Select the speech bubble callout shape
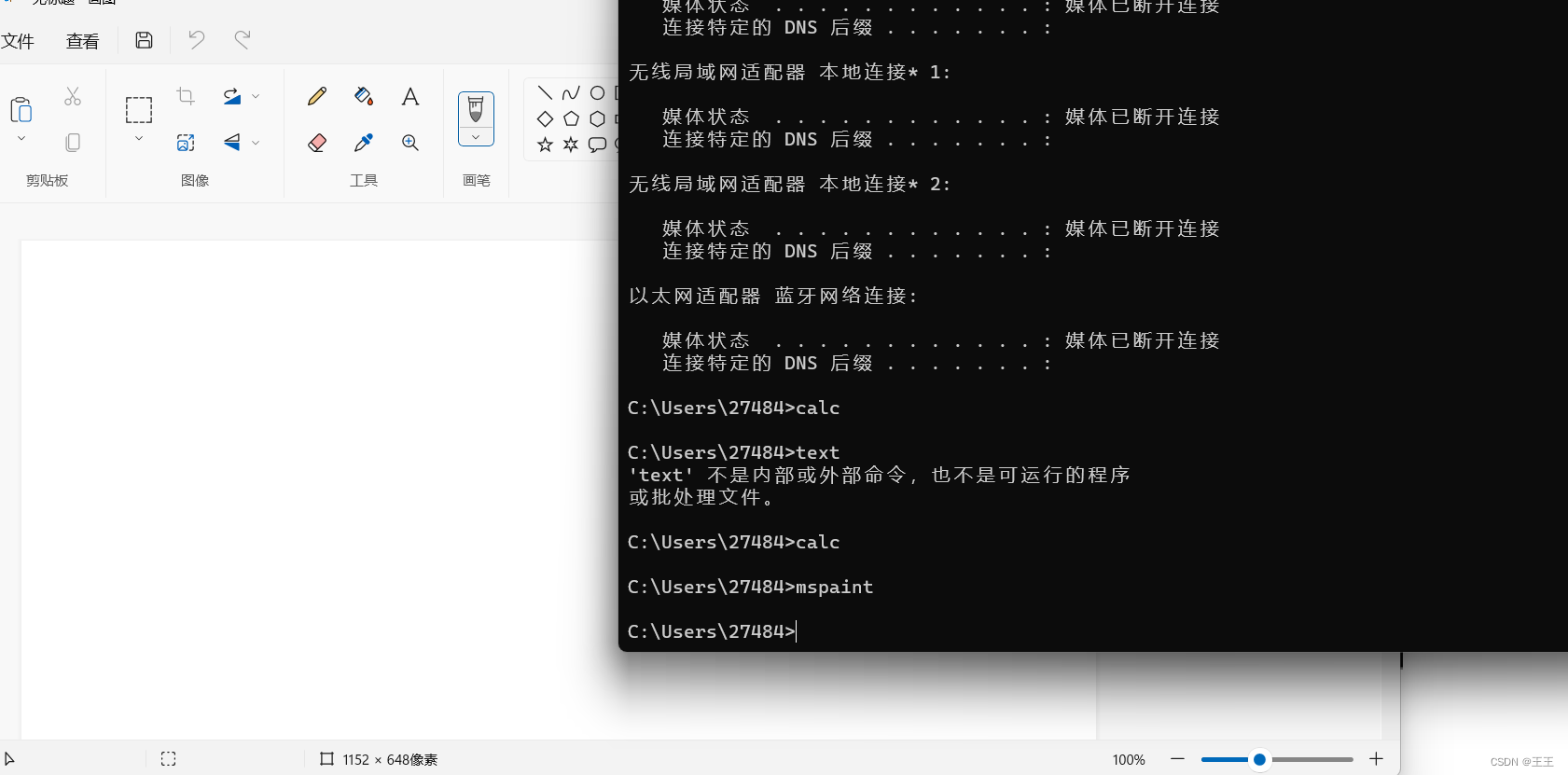Viewport: 1568px width, 775px height. [597, 145]
